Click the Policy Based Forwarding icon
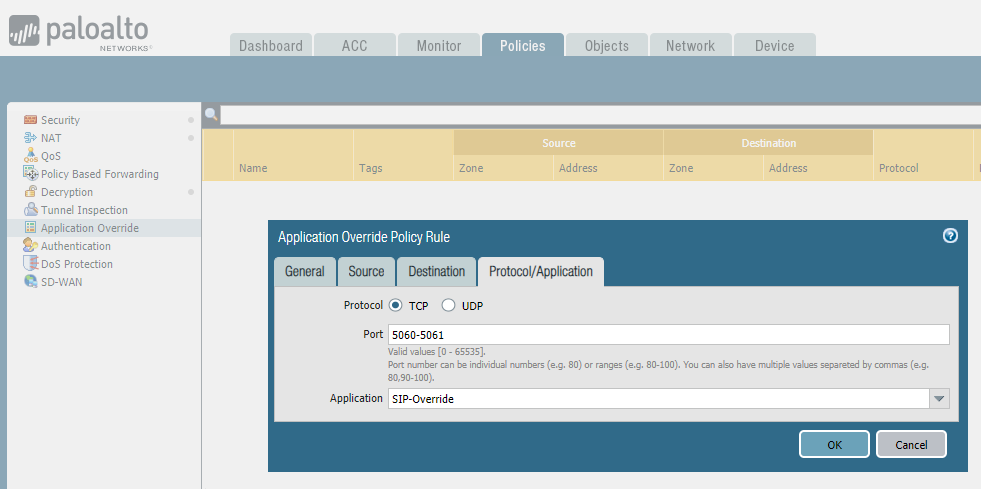This screenshot has width=981, height=489. (x=30, y=173)
